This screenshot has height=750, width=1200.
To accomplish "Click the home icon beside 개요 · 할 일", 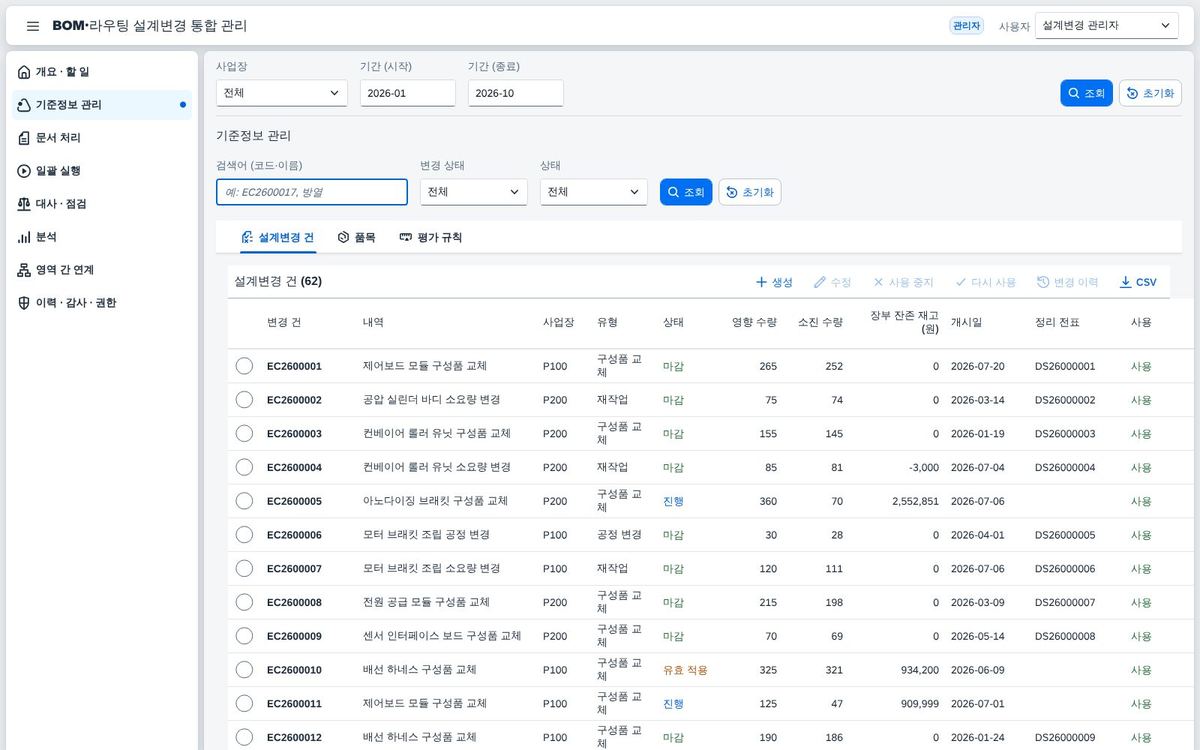I will click(24, 72).
